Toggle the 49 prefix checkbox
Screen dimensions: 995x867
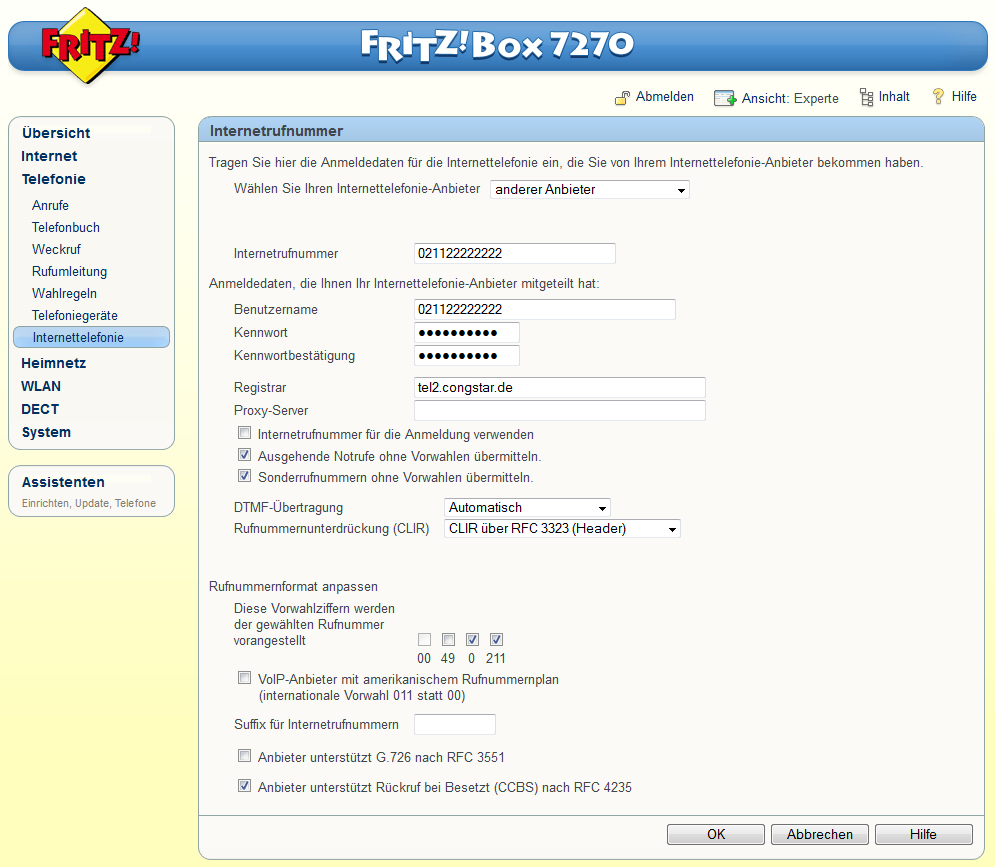pos(448,639)
